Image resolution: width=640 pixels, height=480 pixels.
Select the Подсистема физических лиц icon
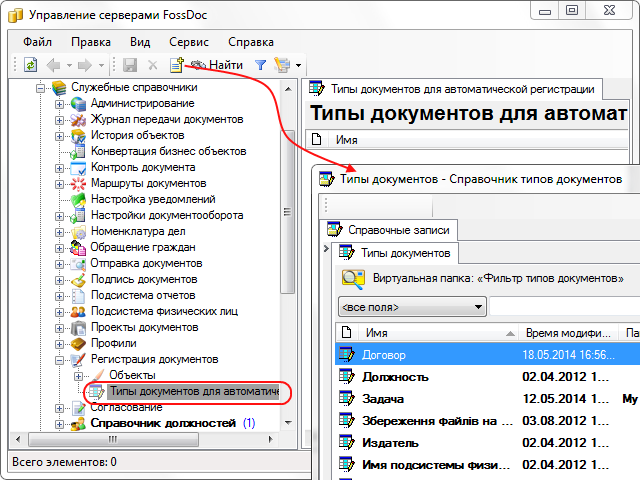click(78, 311)
